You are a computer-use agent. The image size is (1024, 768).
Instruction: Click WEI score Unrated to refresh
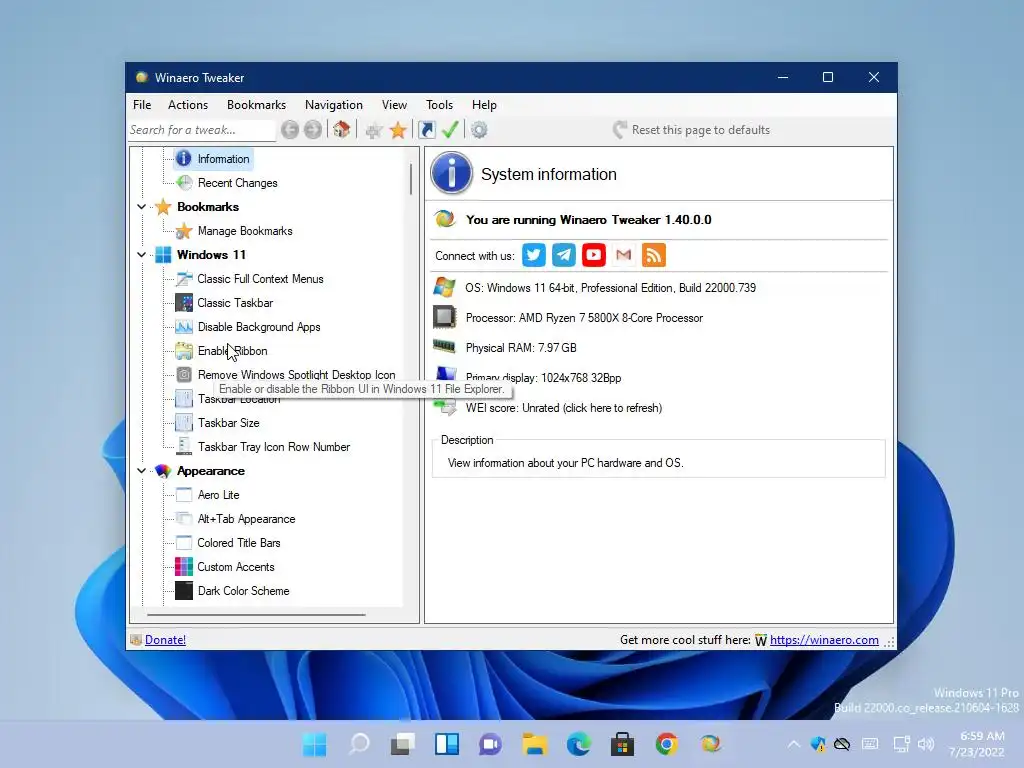click(x=564, y=408)
